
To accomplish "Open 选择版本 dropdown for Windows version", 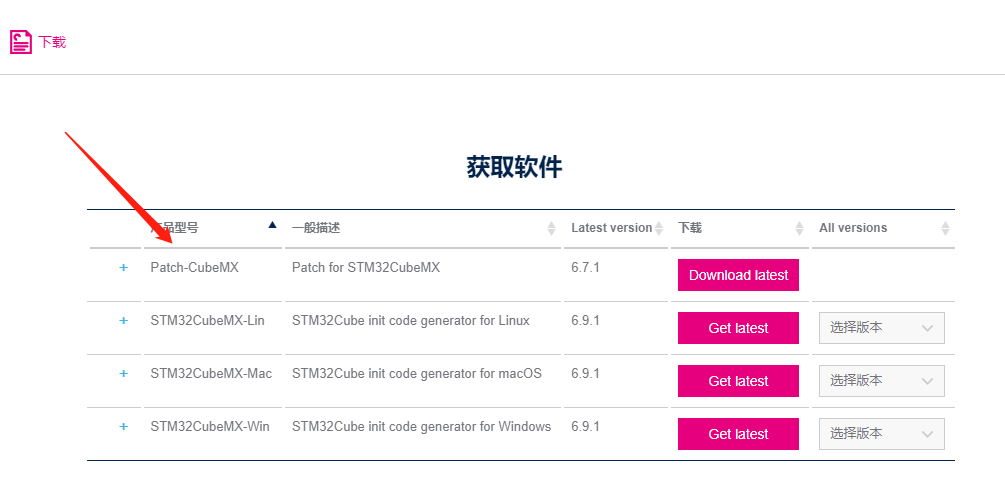I will pos(881,434).
